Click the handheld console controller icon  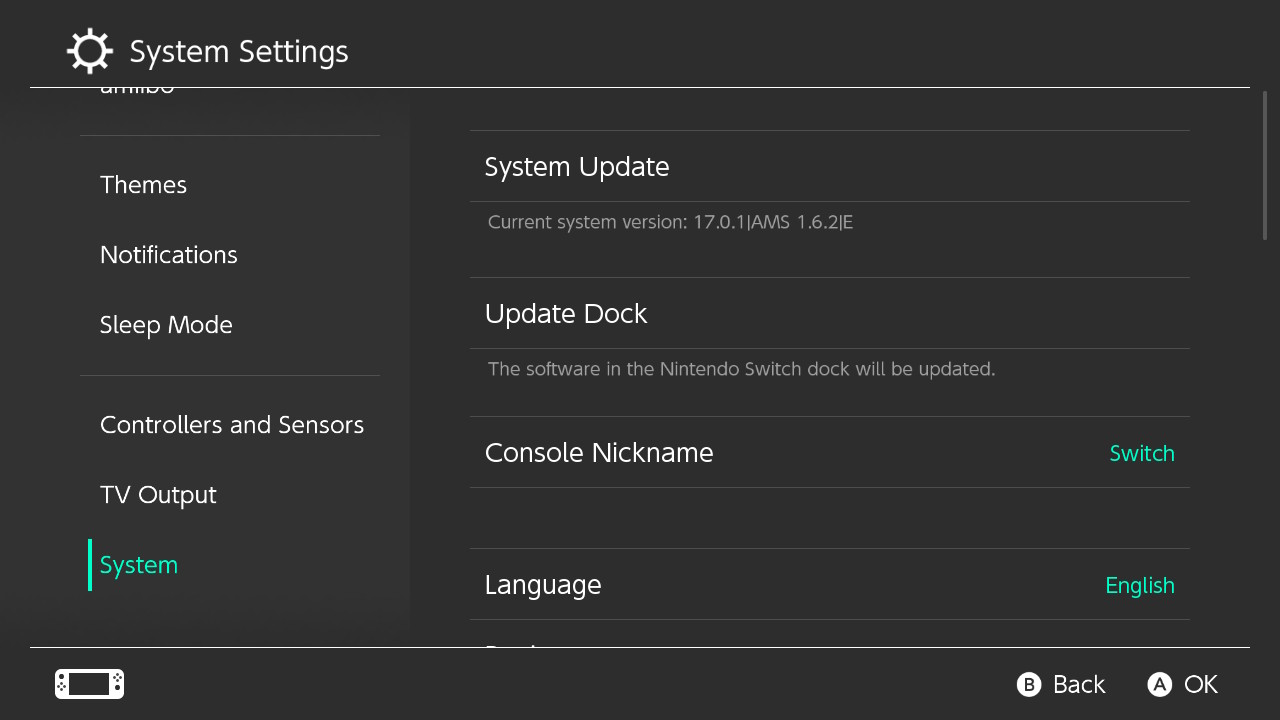tap(89, 684)
